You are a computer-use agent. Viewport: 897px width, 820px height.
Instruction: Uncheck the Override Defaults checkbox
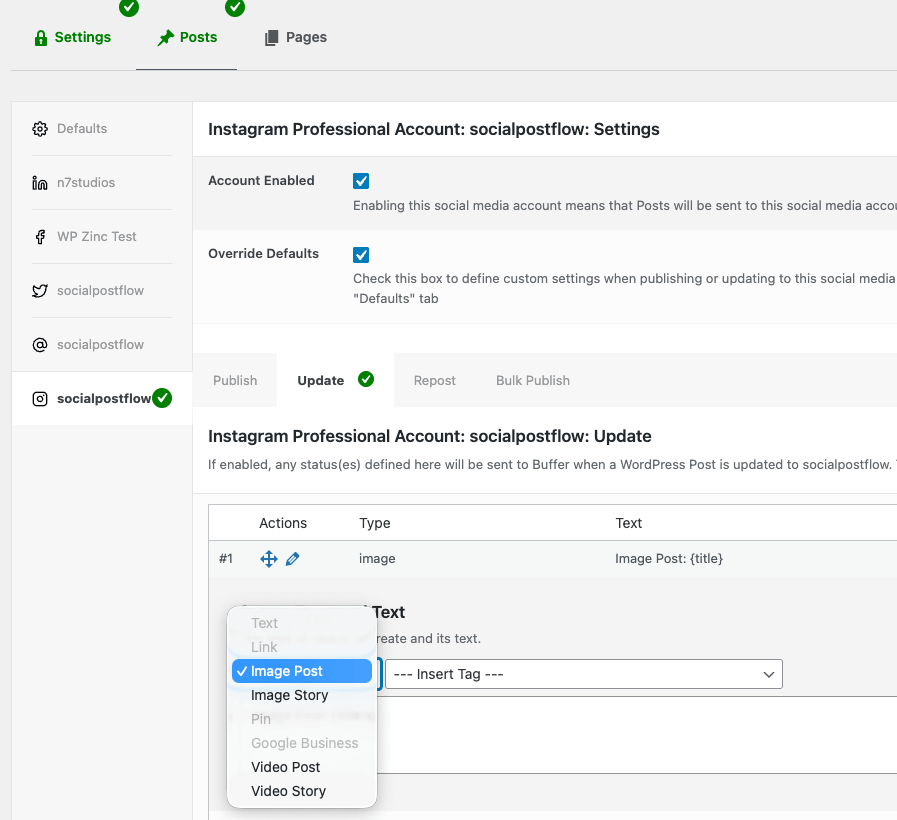(x=361, y=255)
